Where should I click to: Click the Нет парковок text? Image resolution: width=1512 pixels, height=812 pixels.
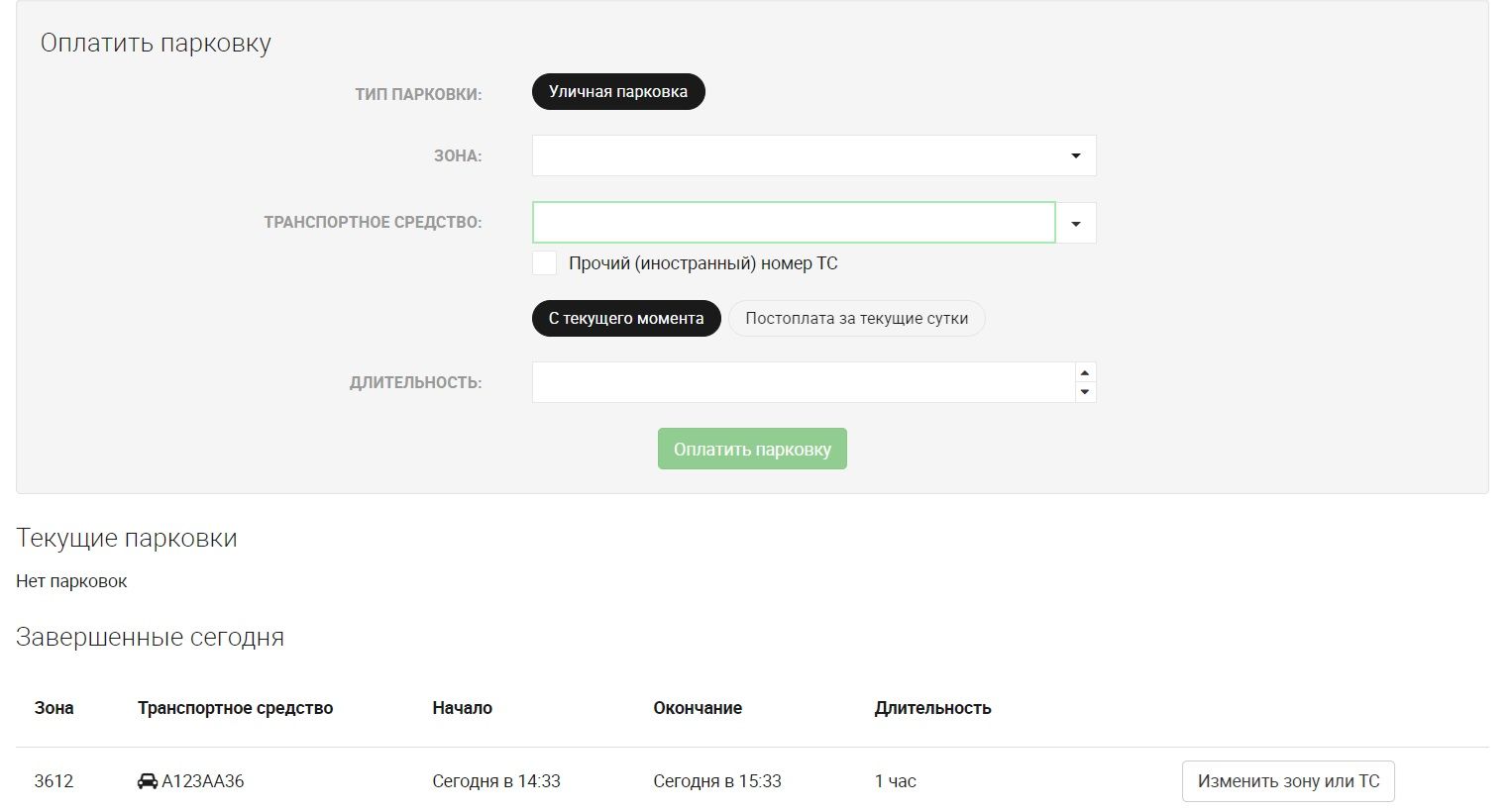coord(71,581)
